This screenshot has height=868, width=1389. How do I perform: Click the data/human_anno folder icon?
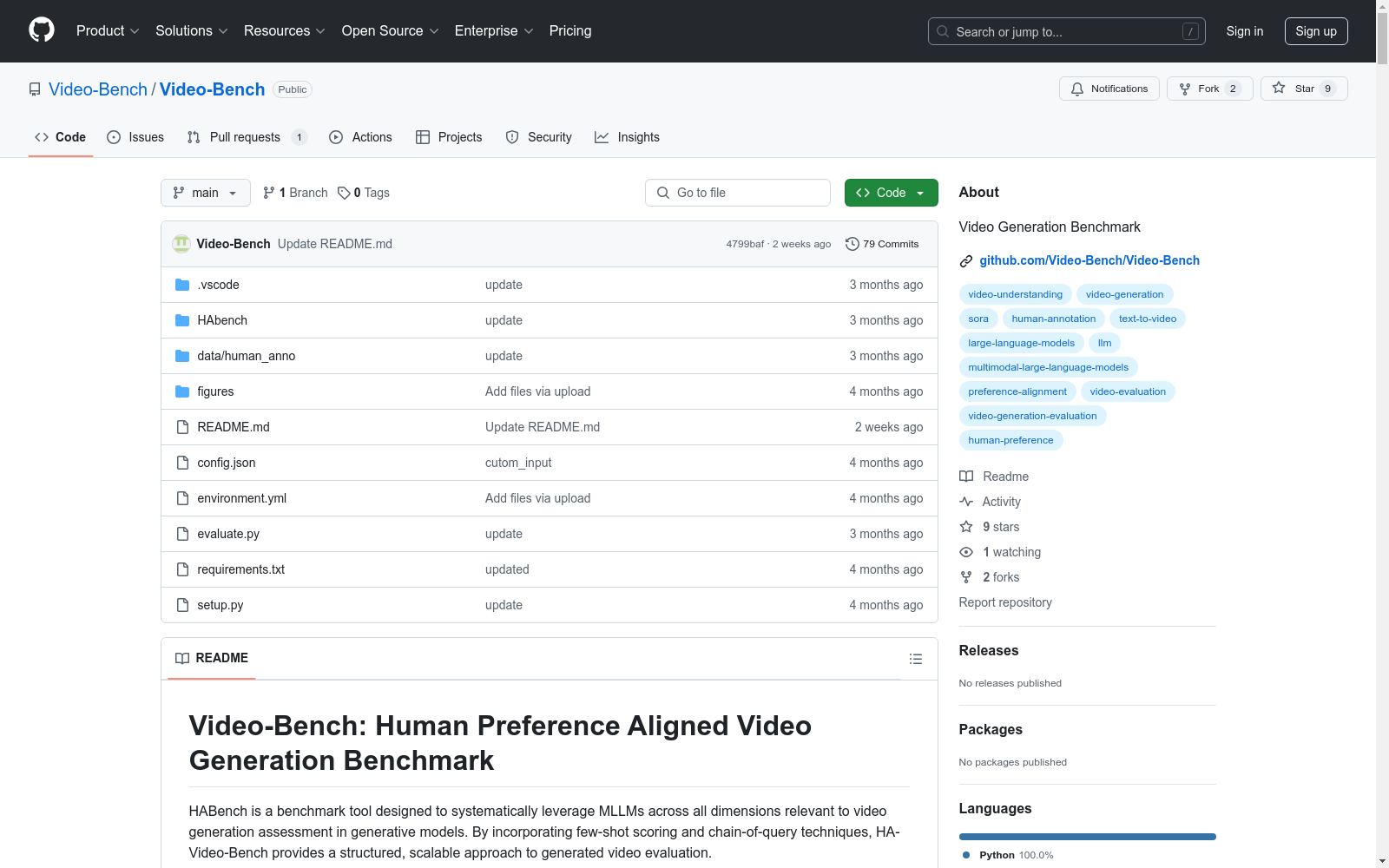pos(182,356)
